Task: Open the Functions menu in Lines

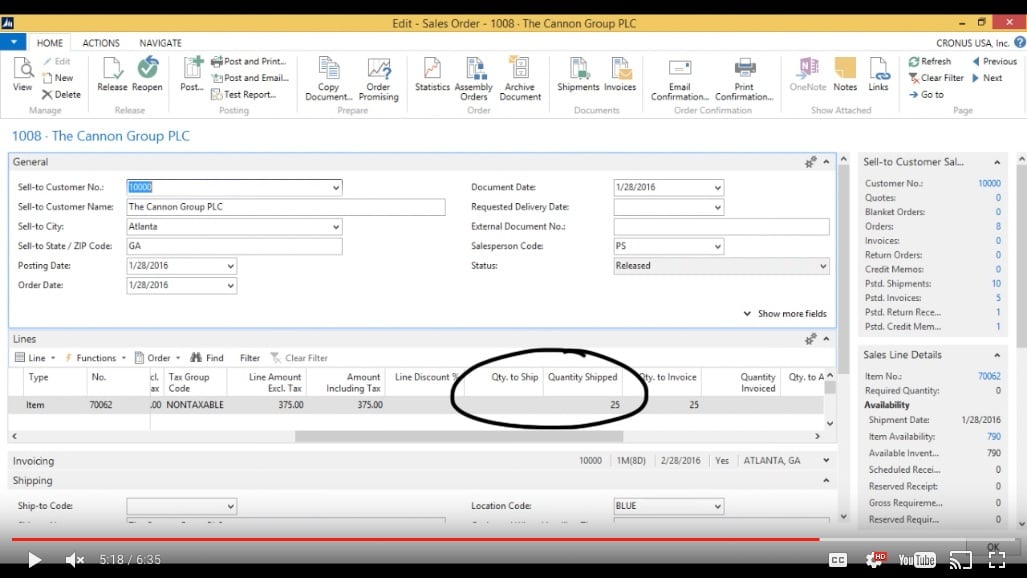Action: tap(95, 358)
